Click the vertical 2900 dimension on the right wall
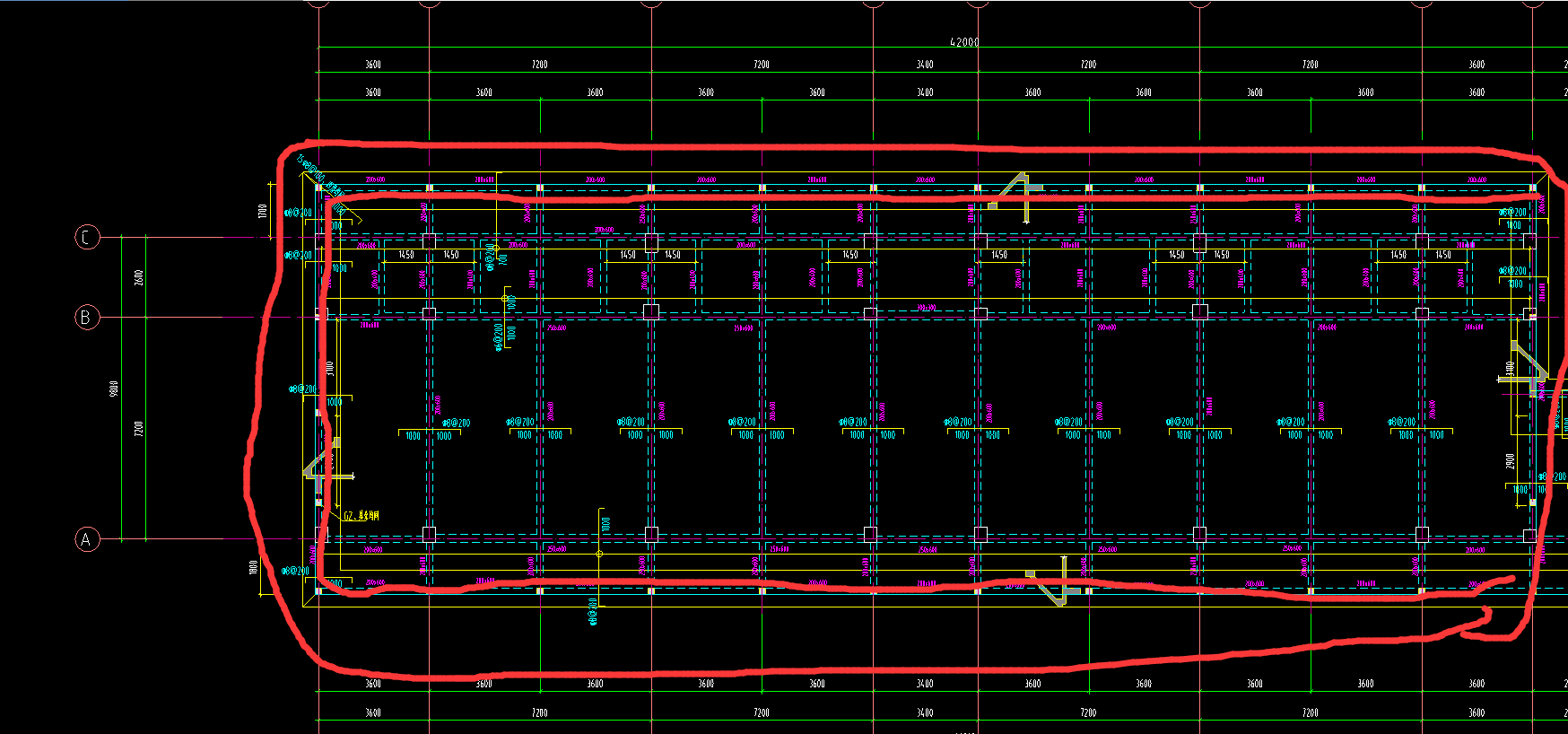1568x734 pixels. [x=1511, y=460]
